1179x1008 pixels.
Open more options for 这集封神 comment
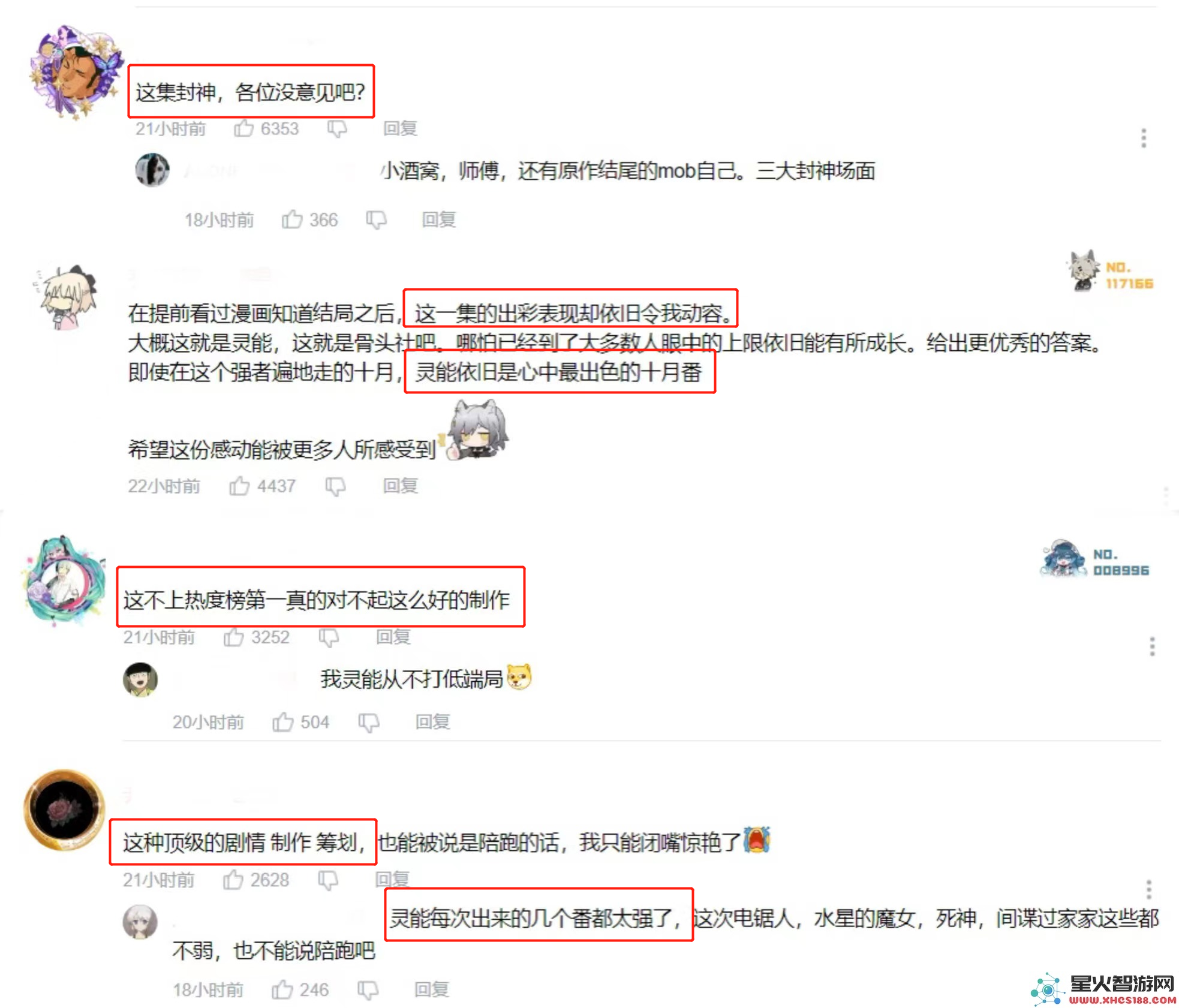pos(1144,138)
